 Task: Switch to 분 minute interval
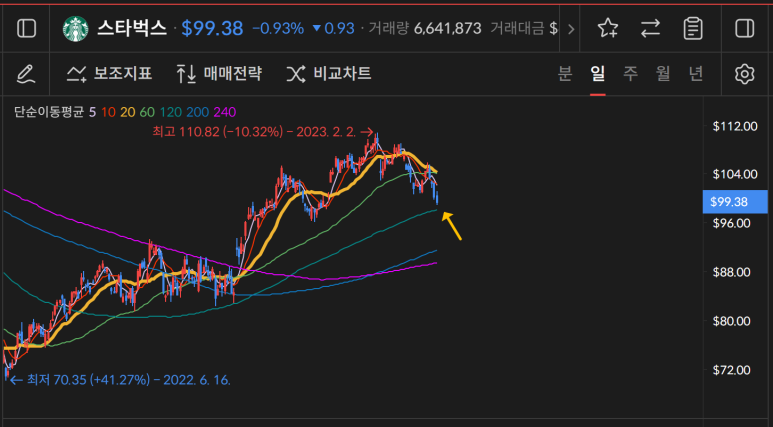564,74
